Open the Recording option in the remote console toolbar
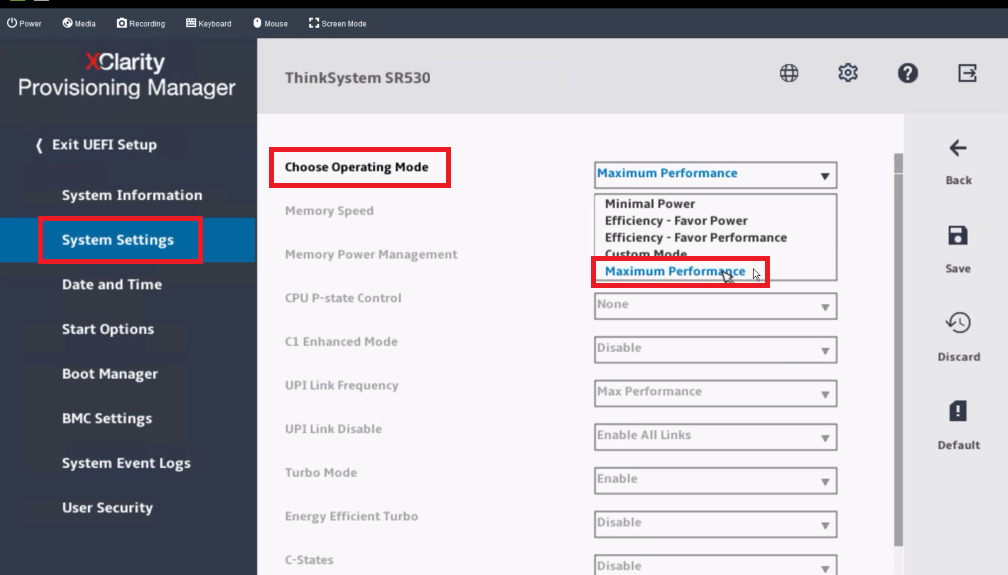Screen dimensions: 1008x575 pyautogui.click(x=141, y=23)
